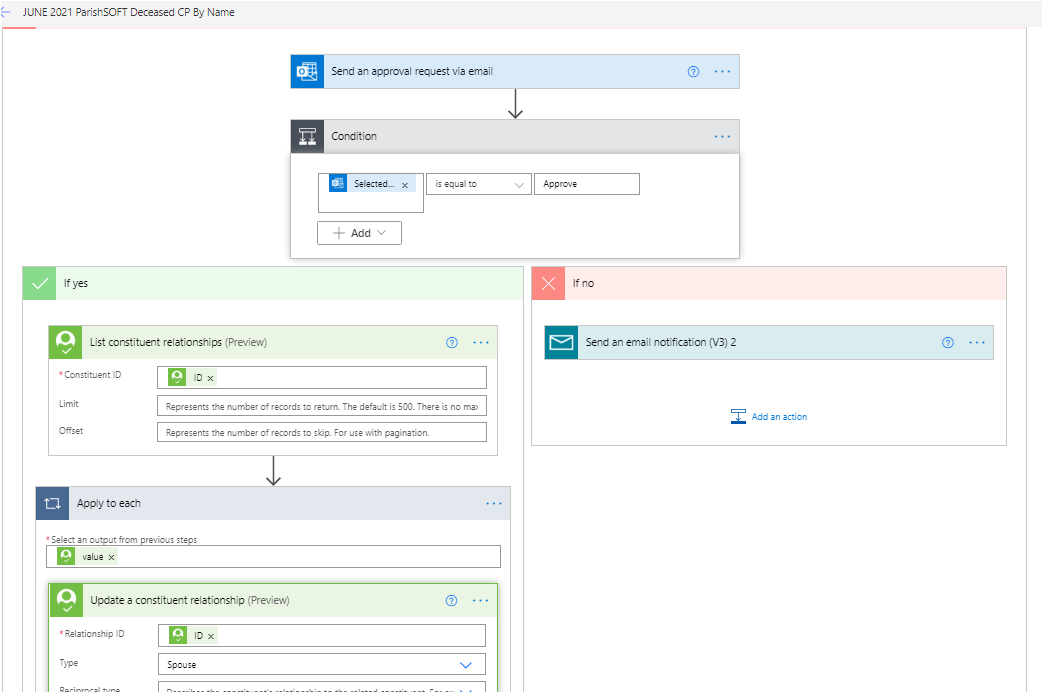Collapse List constituent relationships step header

click(x=273, y=342)
